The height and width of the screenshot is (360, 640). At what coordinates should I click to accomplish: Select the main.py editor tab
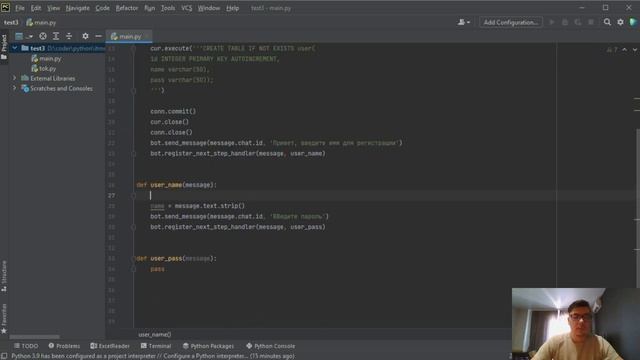129,36
